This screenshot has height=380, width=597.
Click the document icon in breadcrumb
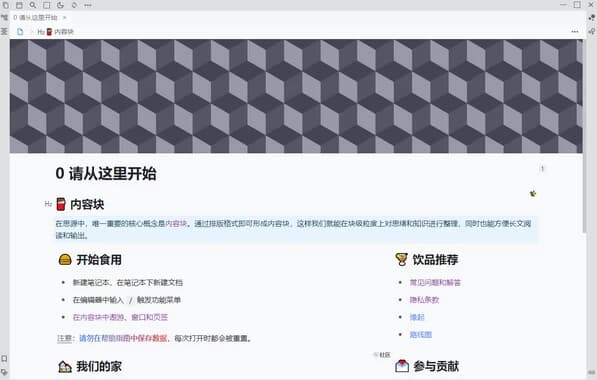click(x=20, y=32)
